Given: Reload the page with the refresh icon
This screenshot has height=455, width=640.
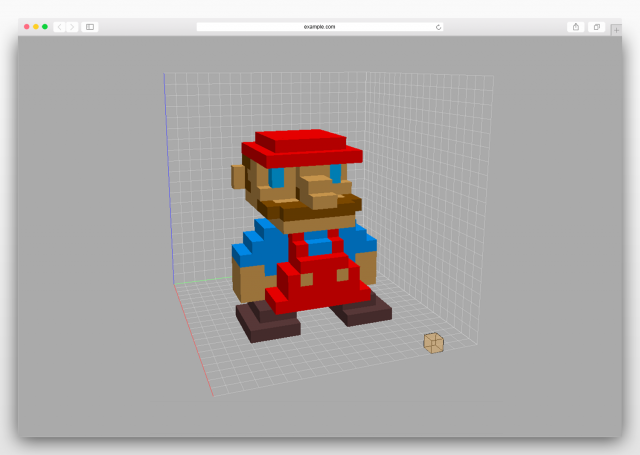Looking at the screenshot, I should (x=438, y=27).
